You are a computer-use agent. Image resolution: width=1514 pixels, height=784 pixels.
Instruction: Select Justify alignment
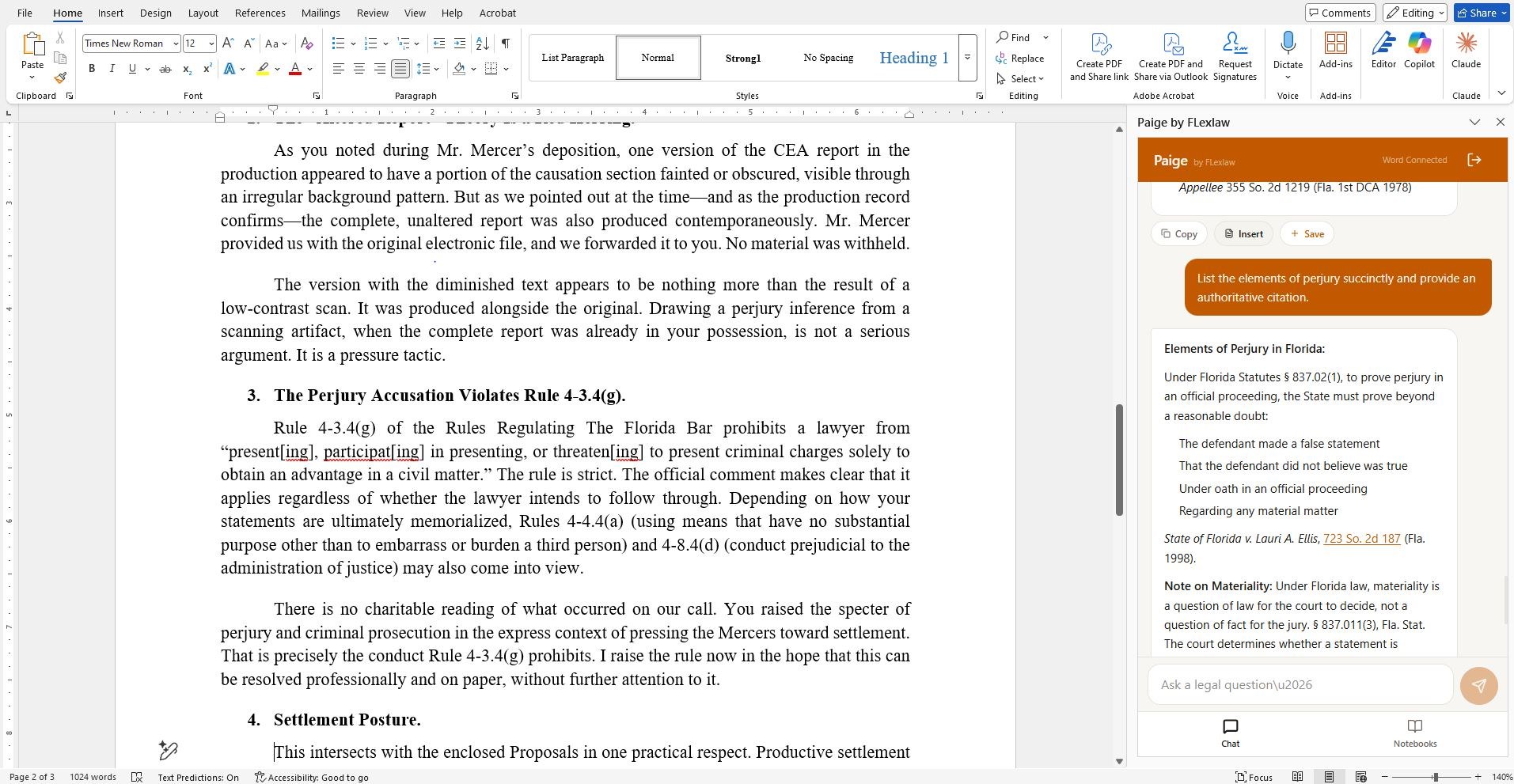click(x=400, y=70)
